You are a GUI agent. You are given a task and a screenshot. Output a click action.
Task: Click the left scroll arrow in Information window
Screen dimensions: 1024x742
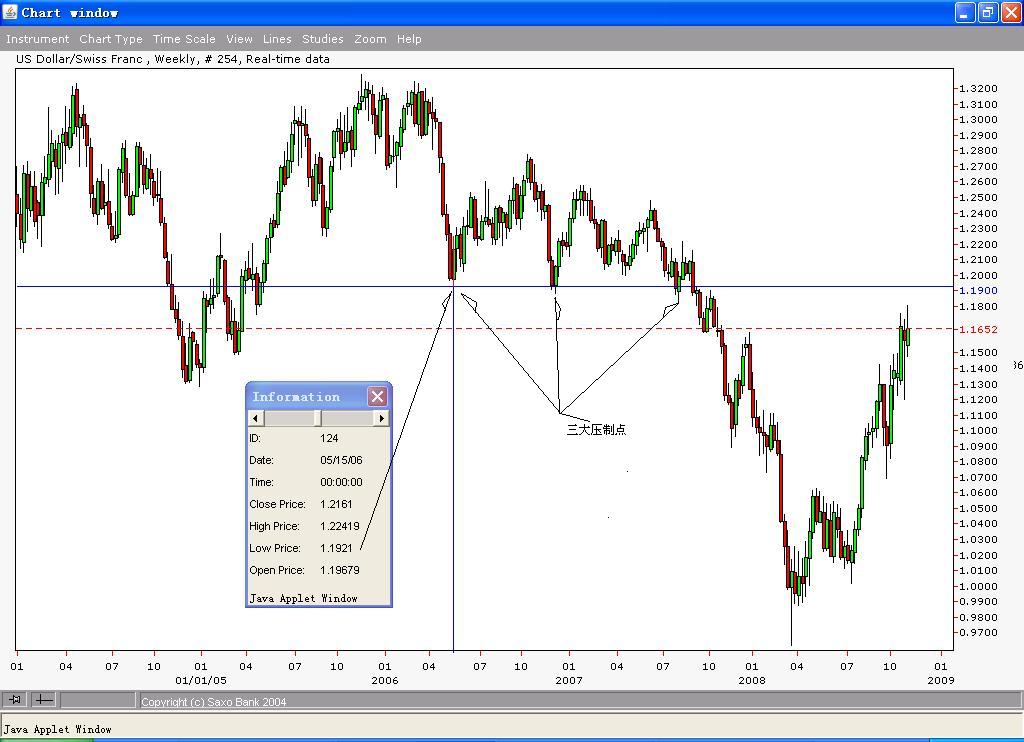point(256,418)
